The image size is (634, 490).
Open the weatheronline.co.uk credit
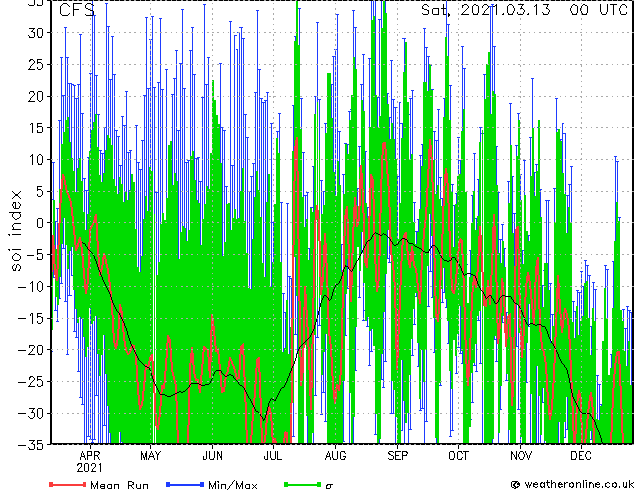coord(572,484)
